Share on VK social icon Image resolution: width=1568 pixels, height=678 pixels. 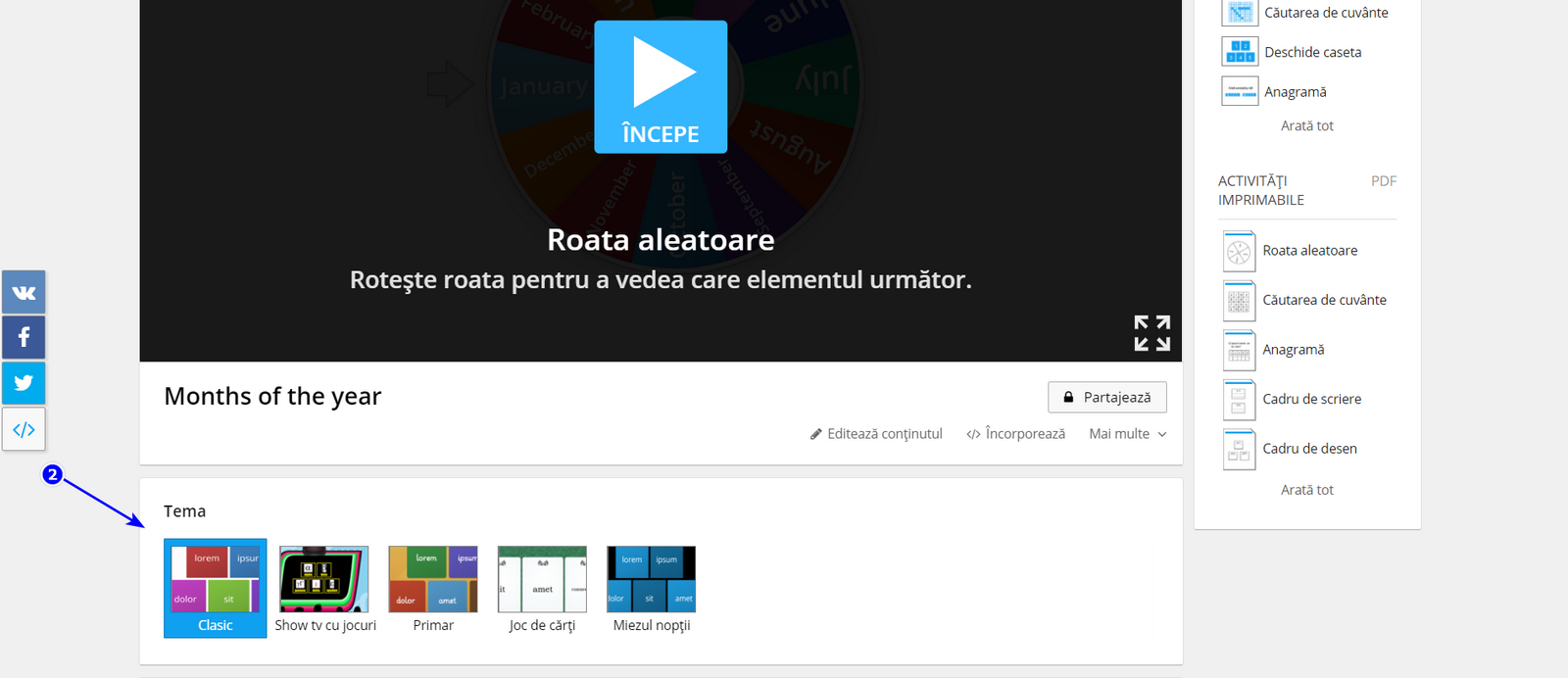tap(24, 292)
